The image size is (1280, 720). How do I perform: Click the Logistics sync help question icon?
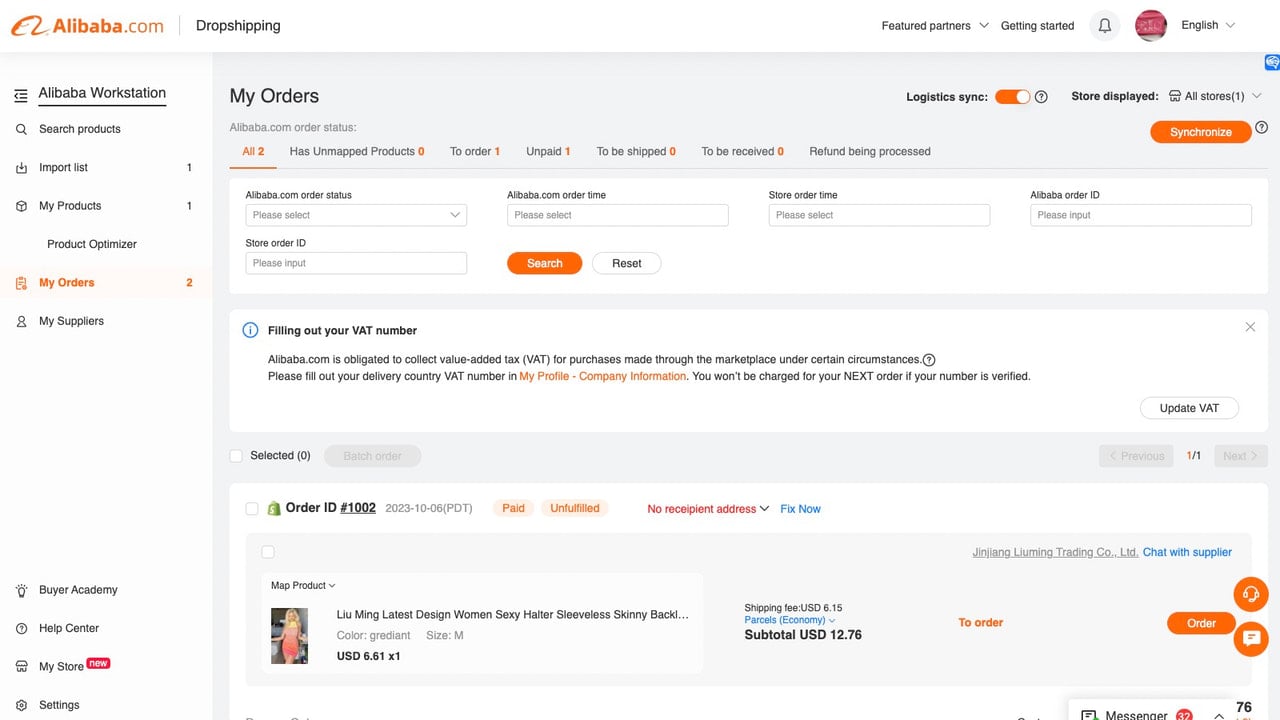tap(1041, 97)
